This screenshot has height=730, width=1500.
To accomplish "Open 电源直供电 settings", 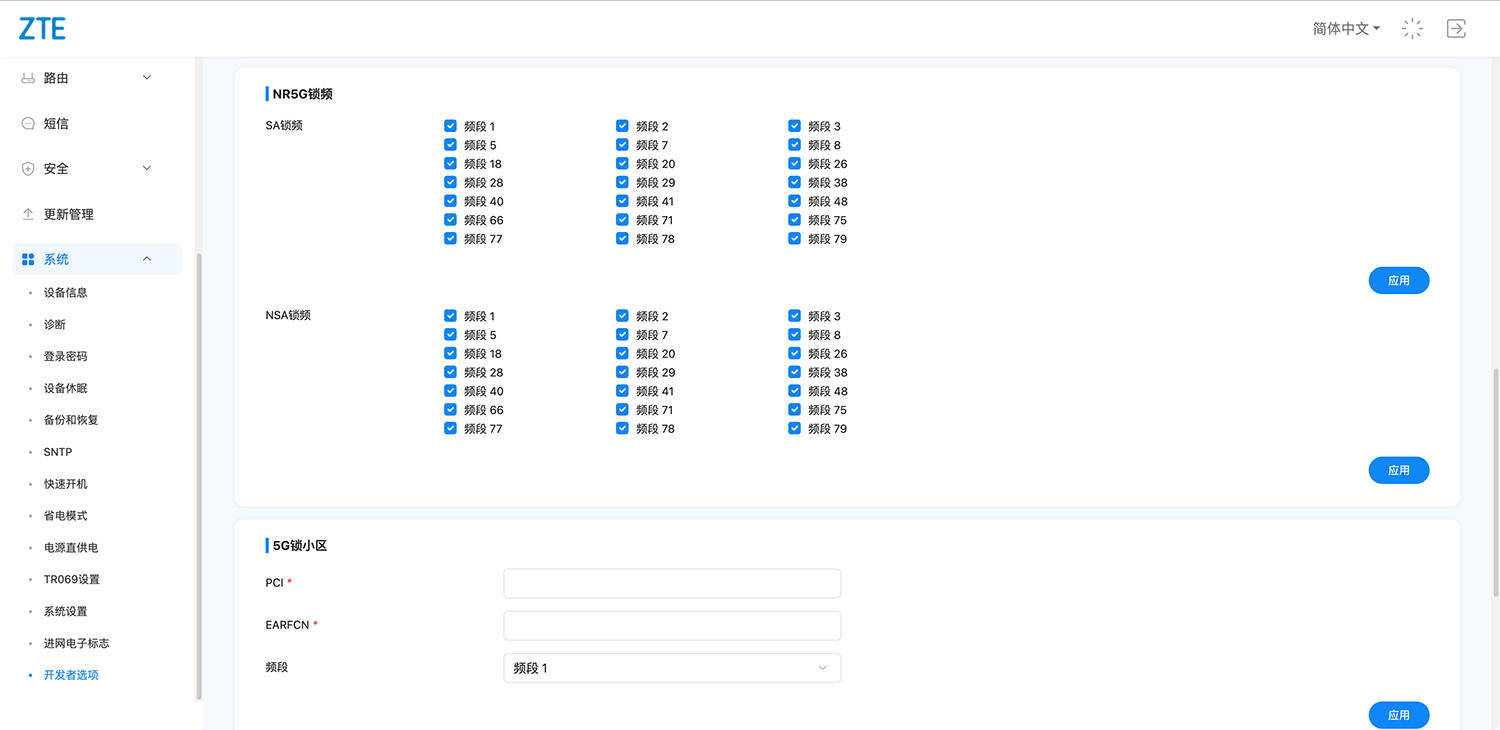I will (71, 548).
